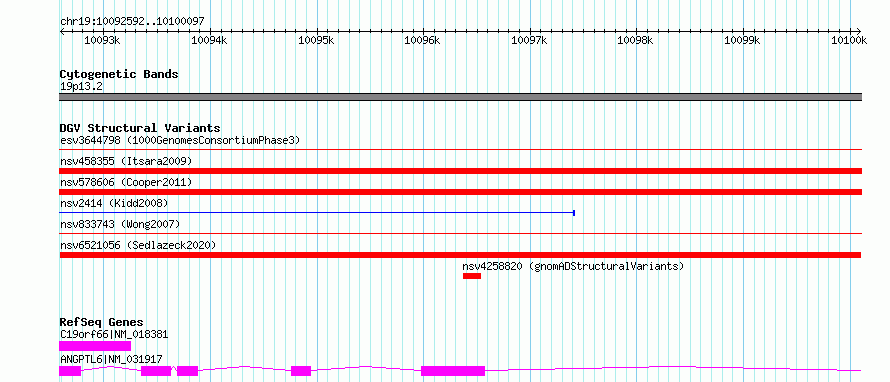The image size is (890, 382).
Task: Open variant nsv6521056 (Sedlazeck2020) label
Action: (138, 245)
